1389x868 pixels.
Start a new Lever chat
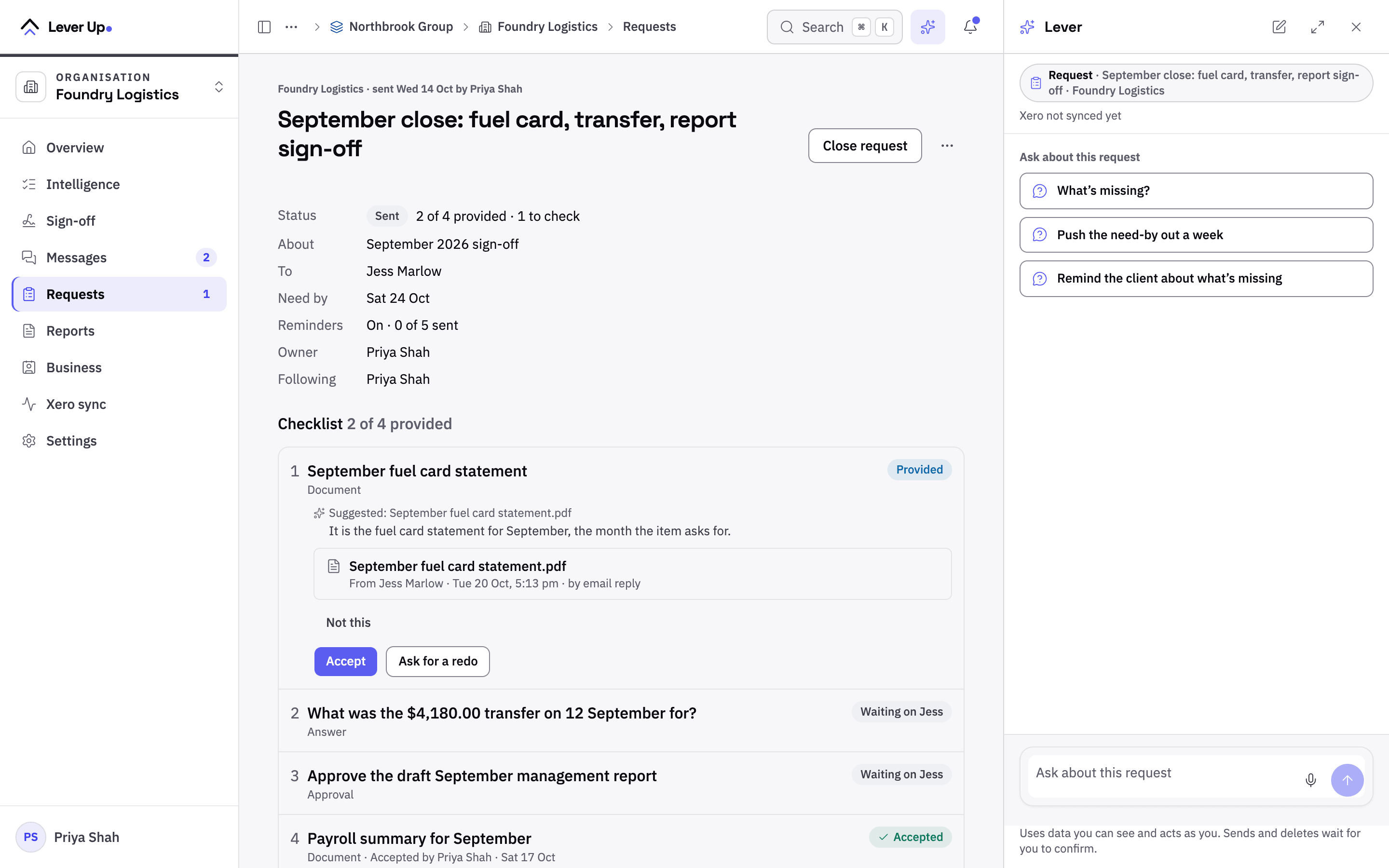1279,27
